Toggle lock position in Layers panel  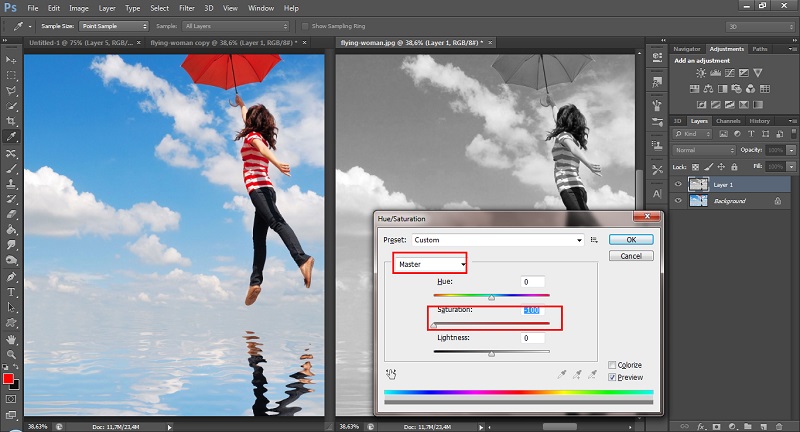pyautogui.click(x=721, y=166)
